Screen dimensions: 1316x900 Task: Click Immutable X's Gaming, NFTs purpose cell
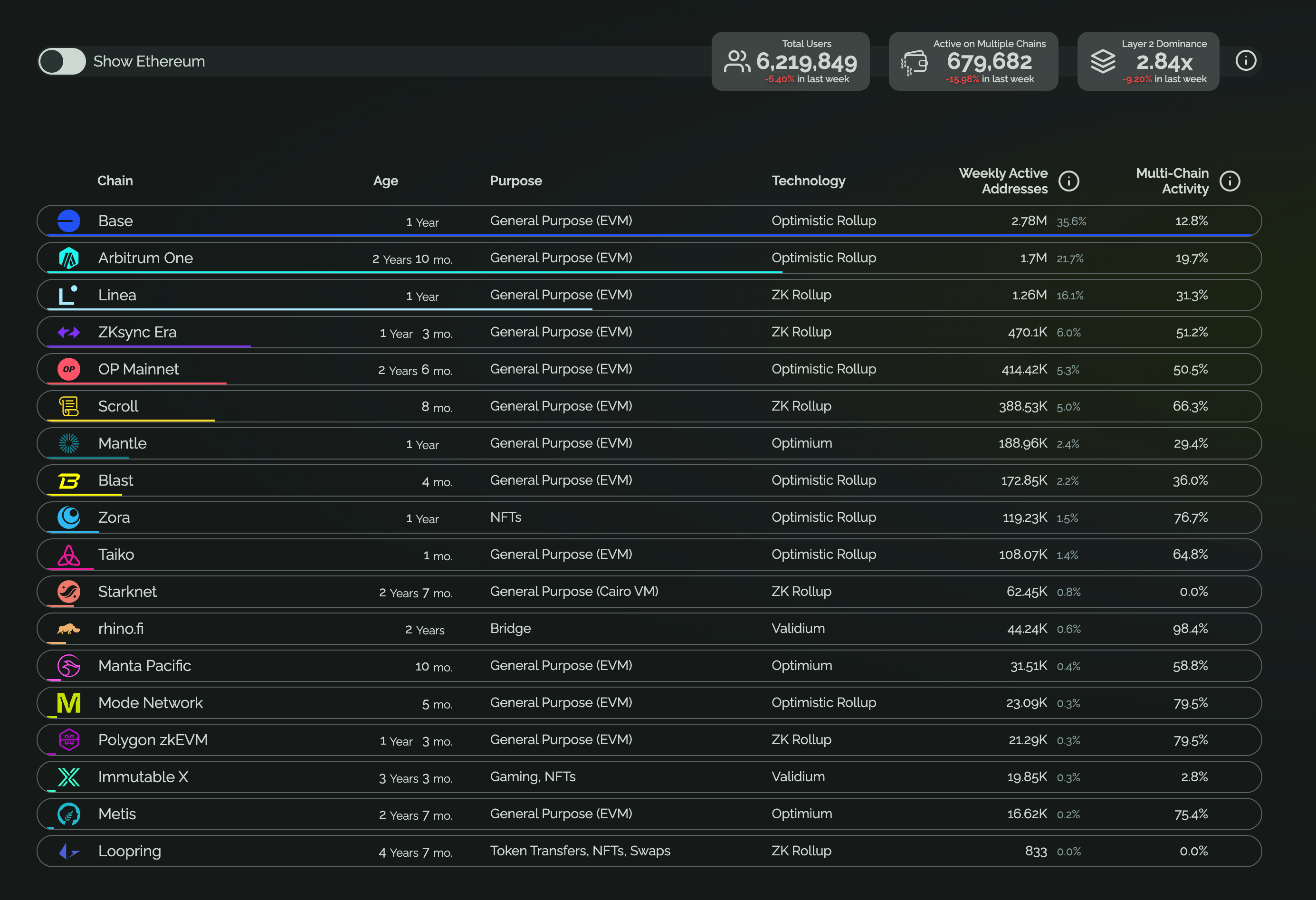tap(533, 776)
